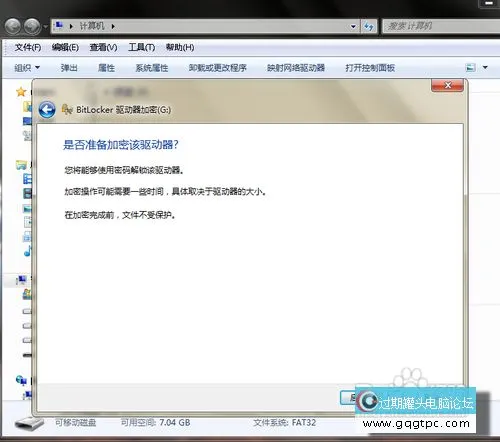Click 系统属性 in the toolbar
500x442 pixels.
(x=152, y=68)
